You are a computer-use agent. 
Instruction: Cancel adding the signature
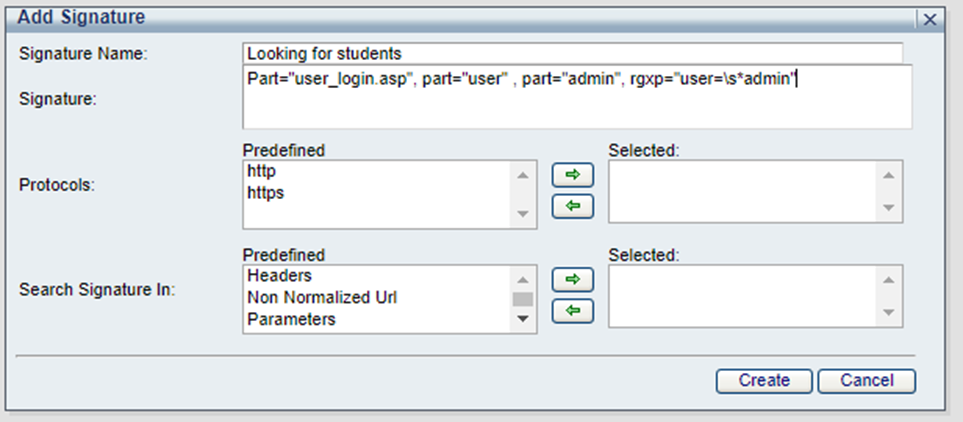point(867,381)
